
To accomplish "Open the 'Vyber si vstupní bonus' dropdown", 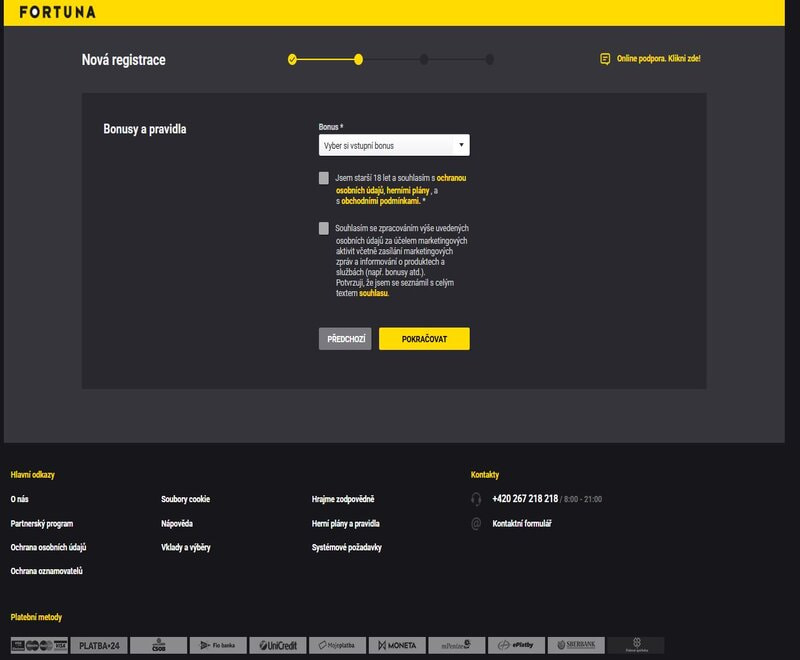I will pos(393,146).
